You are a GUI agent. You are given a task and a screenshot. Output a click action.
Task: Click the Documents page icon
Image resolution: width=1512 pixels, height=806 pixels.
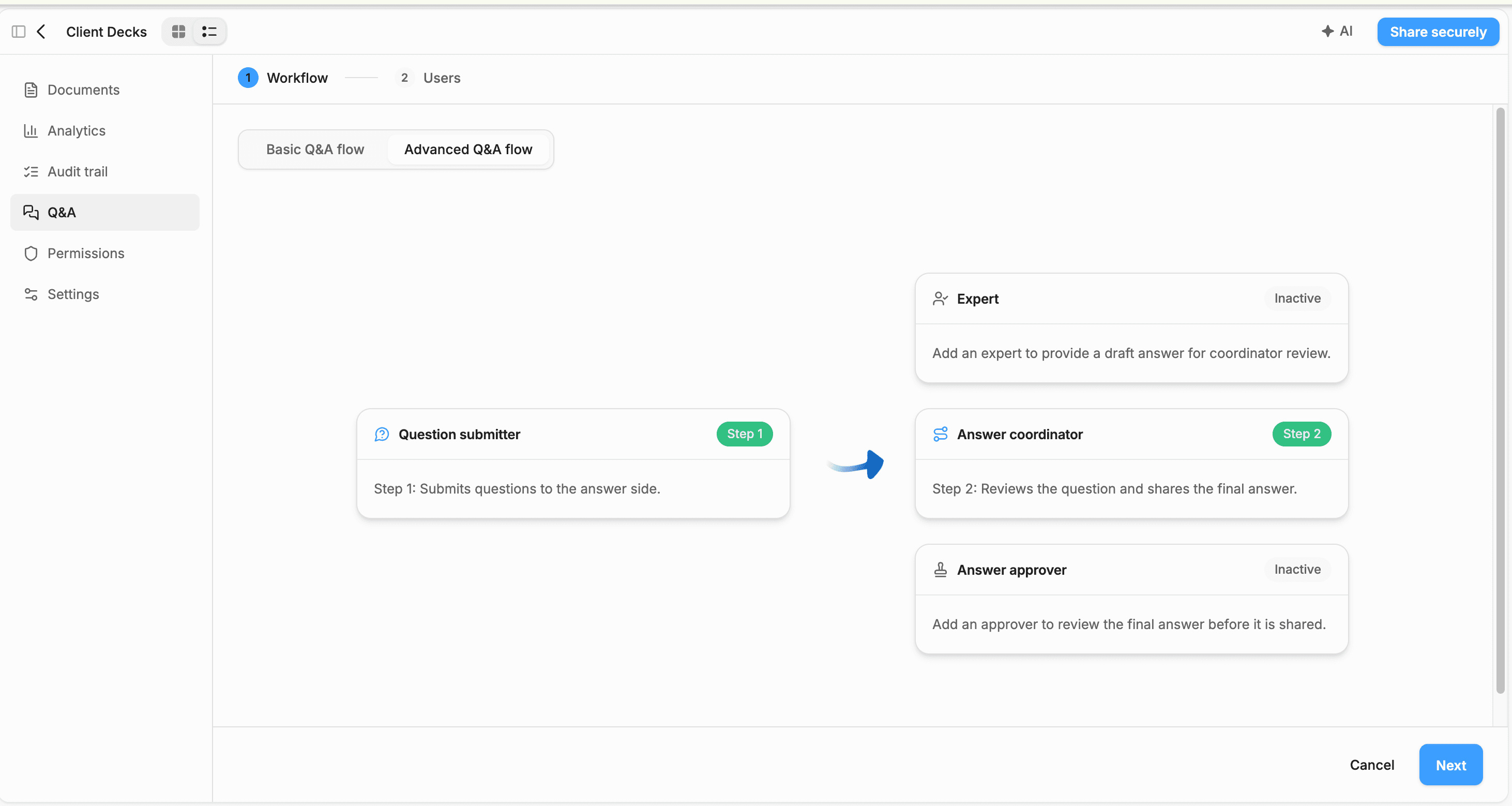31,90
